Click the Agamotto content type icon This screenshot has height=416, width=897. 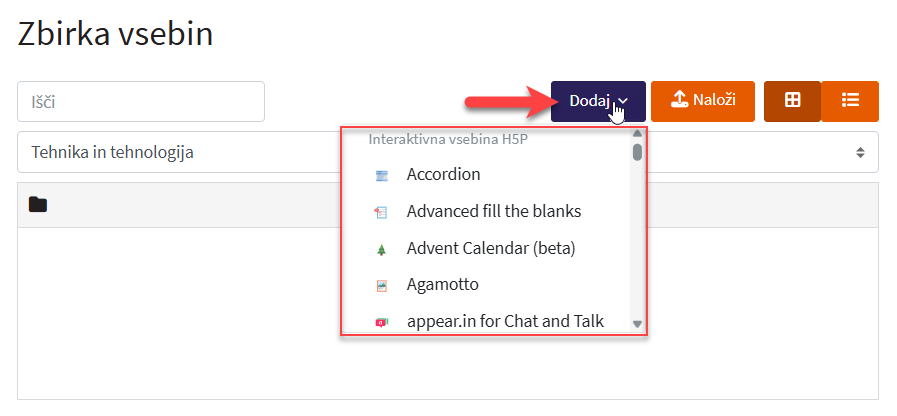coord(381,286)
